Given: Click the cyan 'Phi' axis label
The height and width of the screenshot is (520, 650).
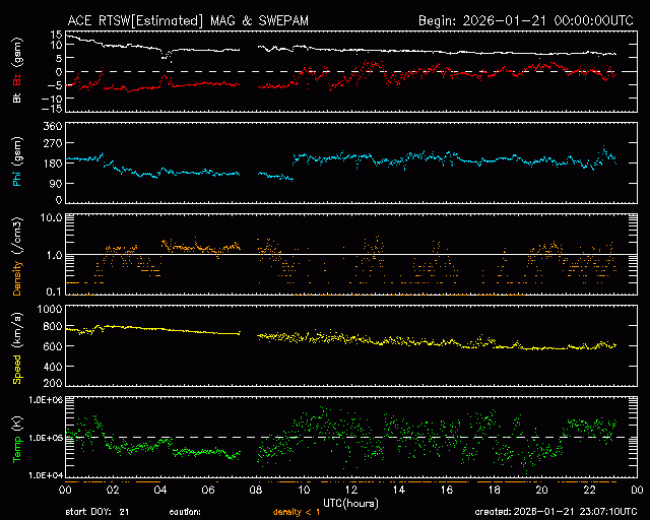Looking at the screenshot, I should click(x=17, y=177).
